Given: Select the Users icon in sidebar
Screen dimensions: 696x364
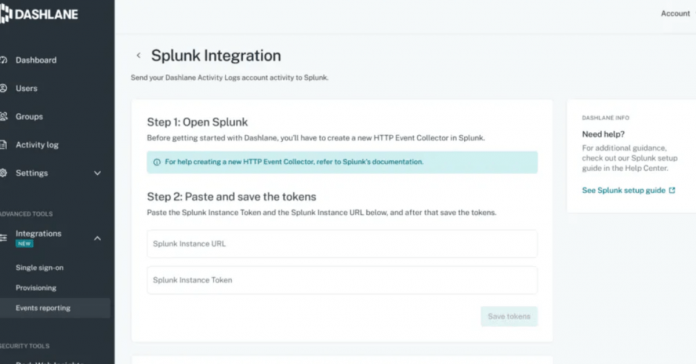Looking at the screenshot, I should (x=3, y=88).
